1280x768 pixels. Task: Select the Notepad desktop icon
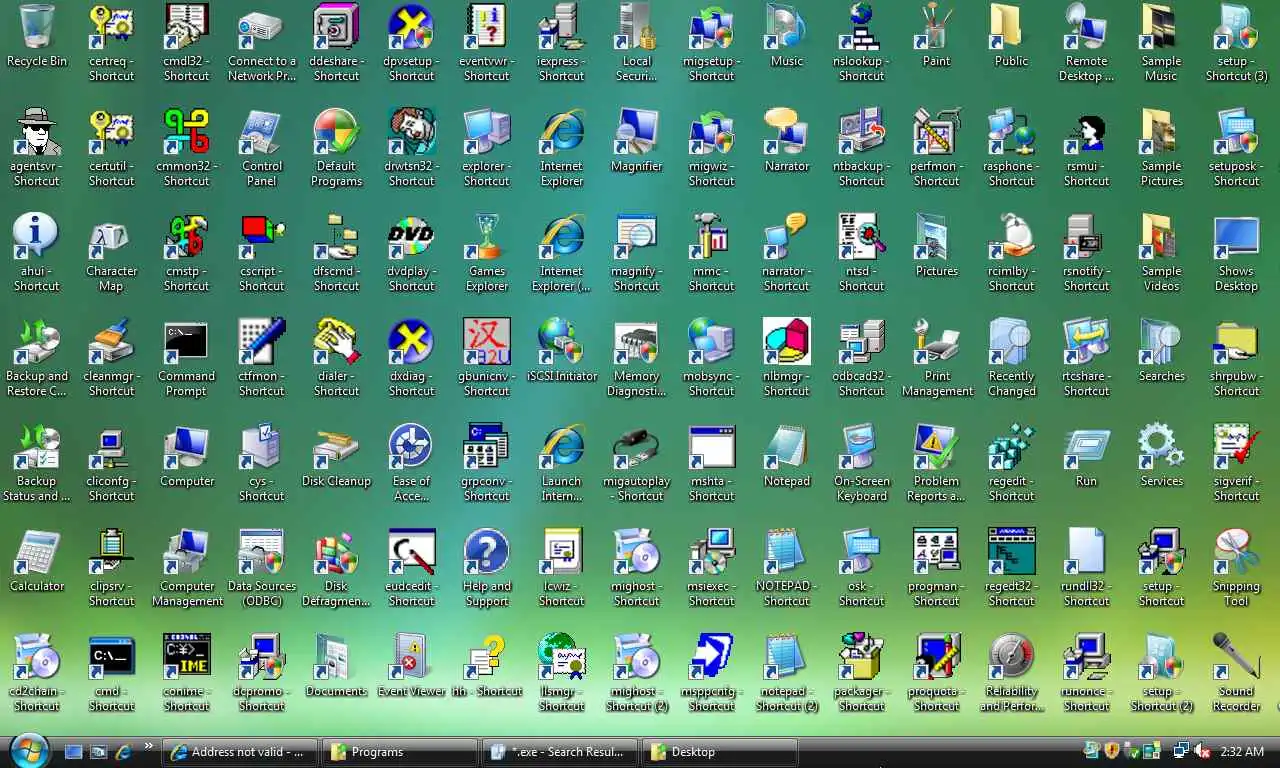(786, 457)
